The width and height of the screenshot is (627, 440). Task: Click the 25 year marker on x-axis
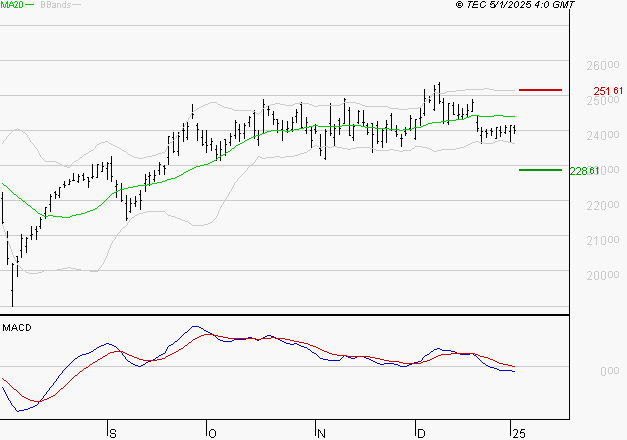coord(515,433)
